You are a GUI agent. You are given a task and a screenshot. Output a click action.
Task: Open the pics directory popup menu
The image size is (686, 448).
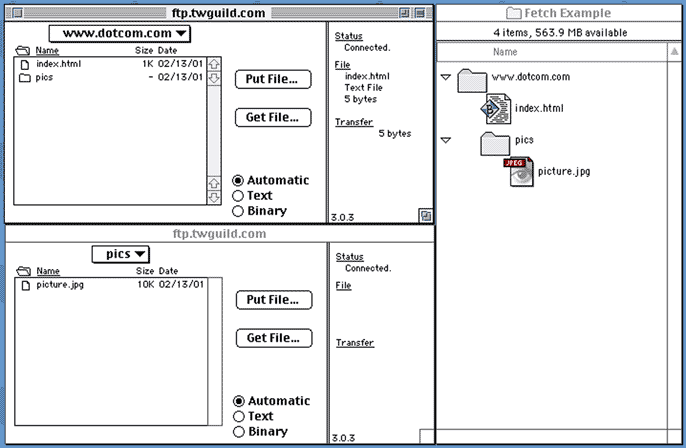pos(121,254)
